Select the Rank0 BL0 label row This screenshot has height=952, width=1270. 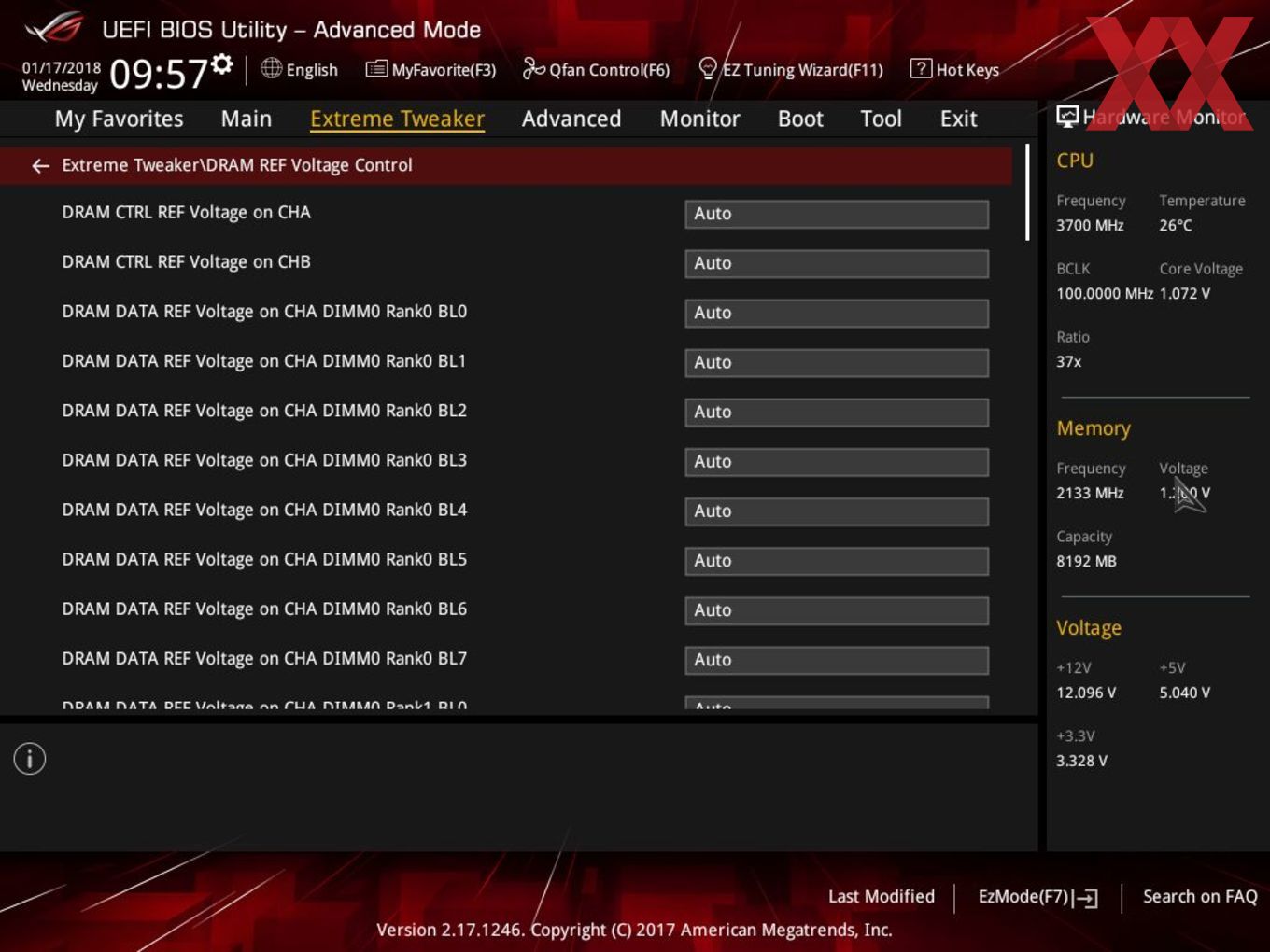264,312
